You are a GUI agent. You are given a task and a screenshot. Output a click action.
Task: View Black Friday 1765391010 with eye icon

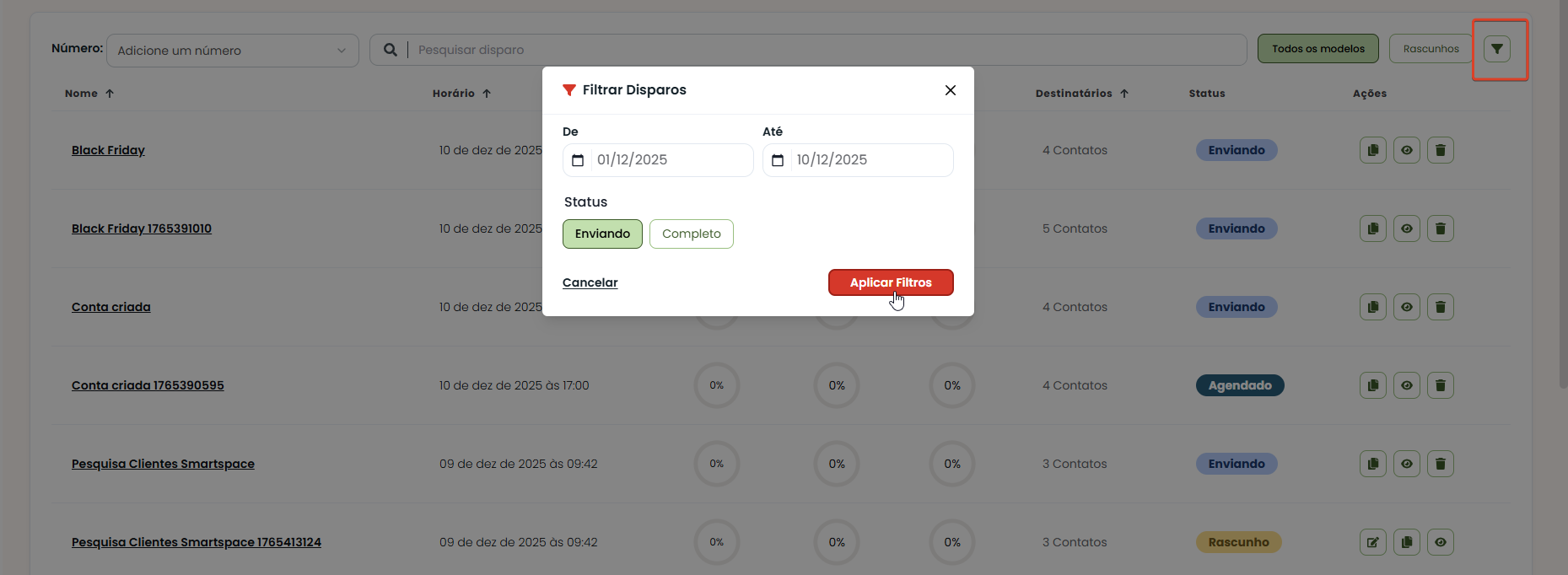click(1406, 228)
